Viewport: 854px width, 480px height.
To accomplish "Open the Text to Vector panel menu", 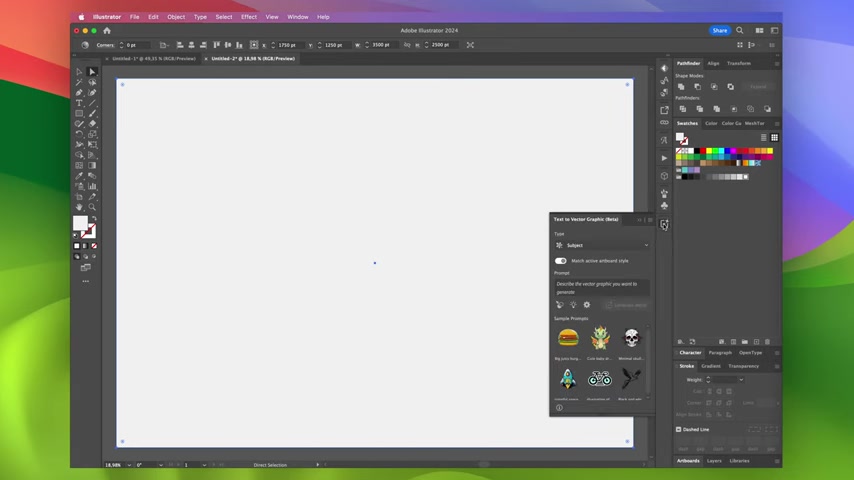I will click(650, 220).
